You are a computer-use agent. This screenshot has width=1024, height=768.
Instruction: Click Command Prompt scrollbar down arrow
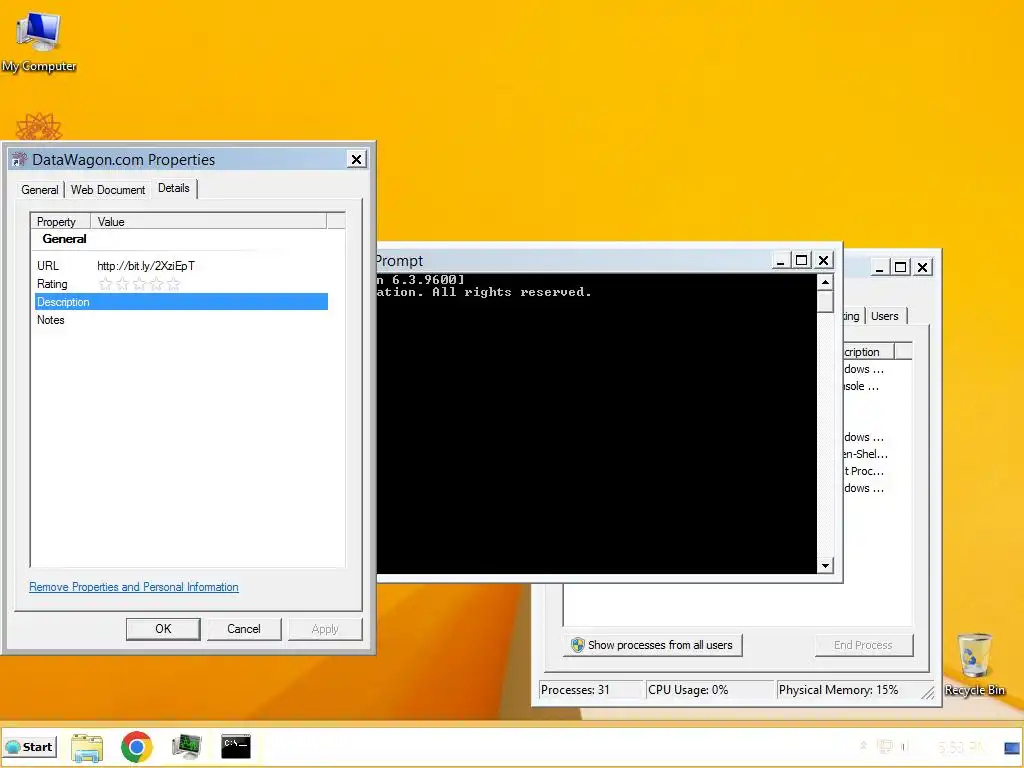pyautogui.click(x=825, y=566)
